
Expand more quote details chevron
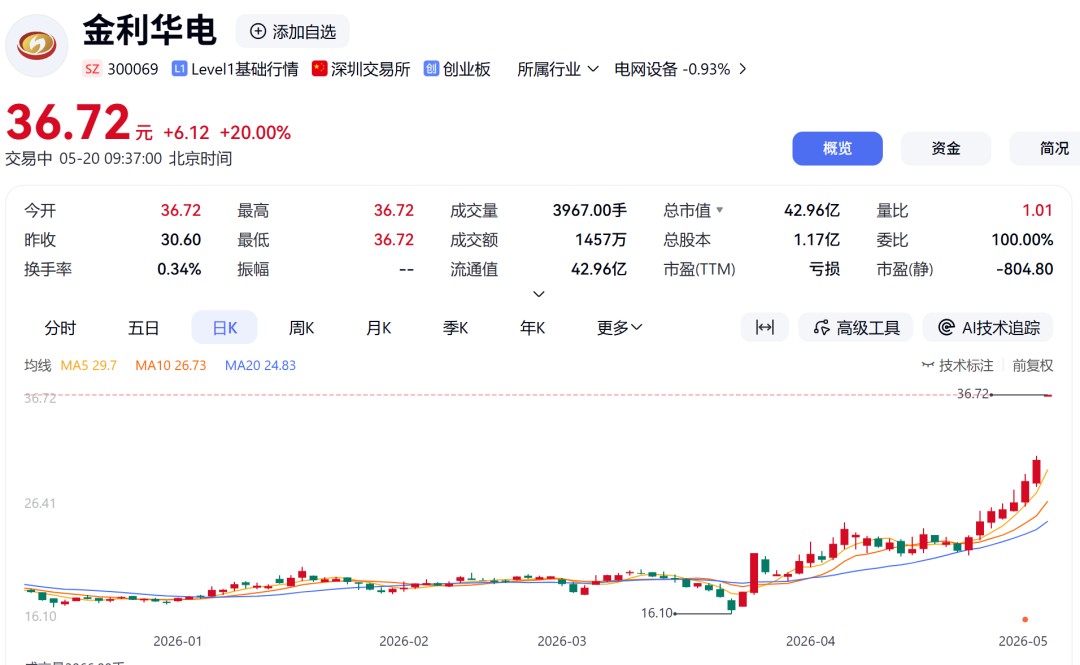pyautogui.click(x=539, y=294)
